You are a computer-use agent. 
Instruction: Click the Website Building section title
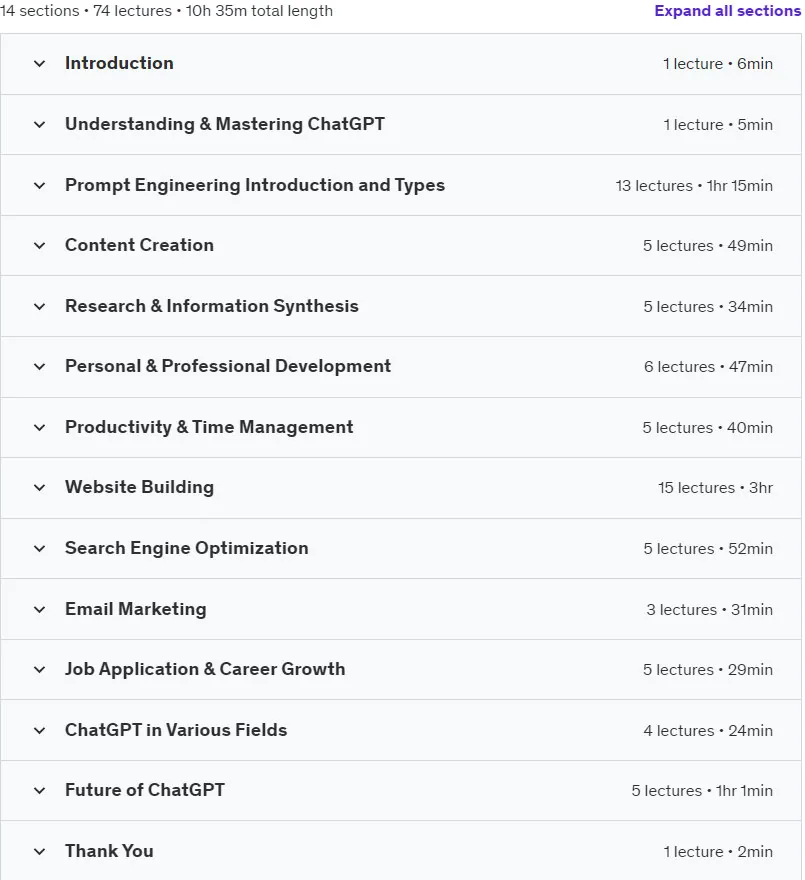[139, 487]
